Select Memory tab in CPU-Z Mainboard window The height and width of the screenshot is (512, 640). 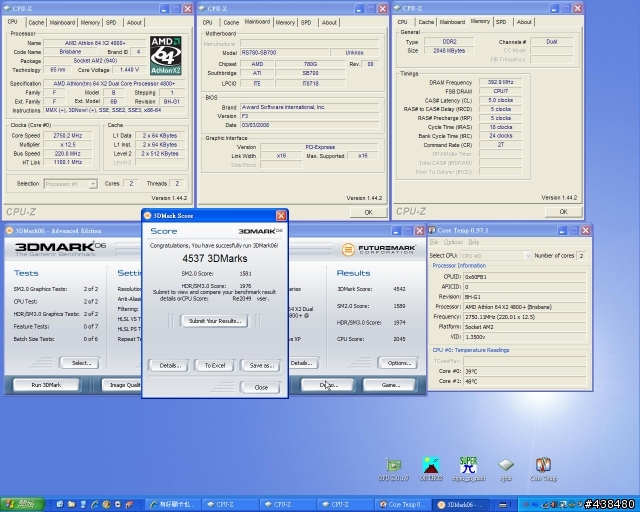[285, 22]
